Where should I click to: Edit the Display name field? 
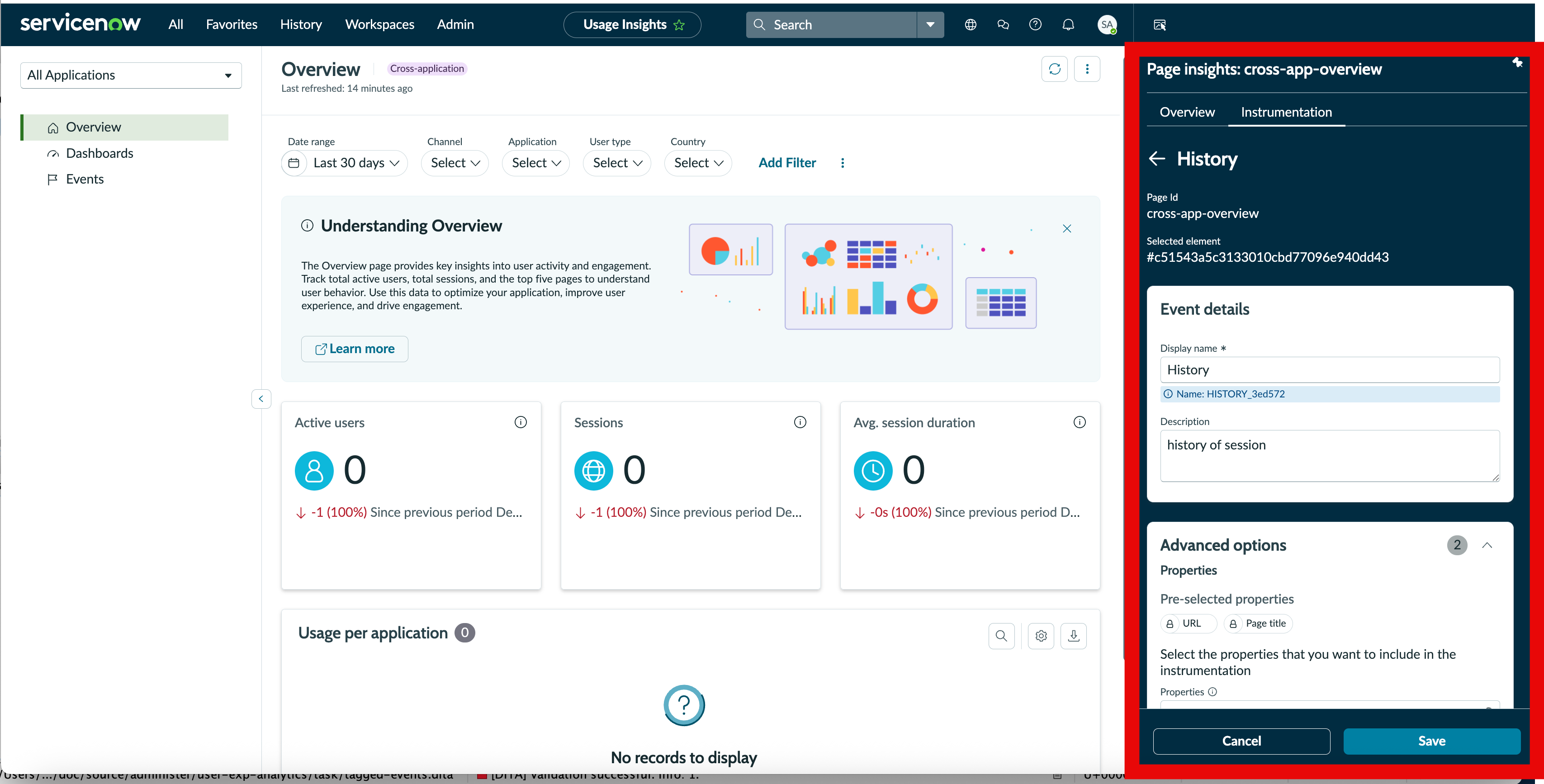click(x=1330, y=370)
